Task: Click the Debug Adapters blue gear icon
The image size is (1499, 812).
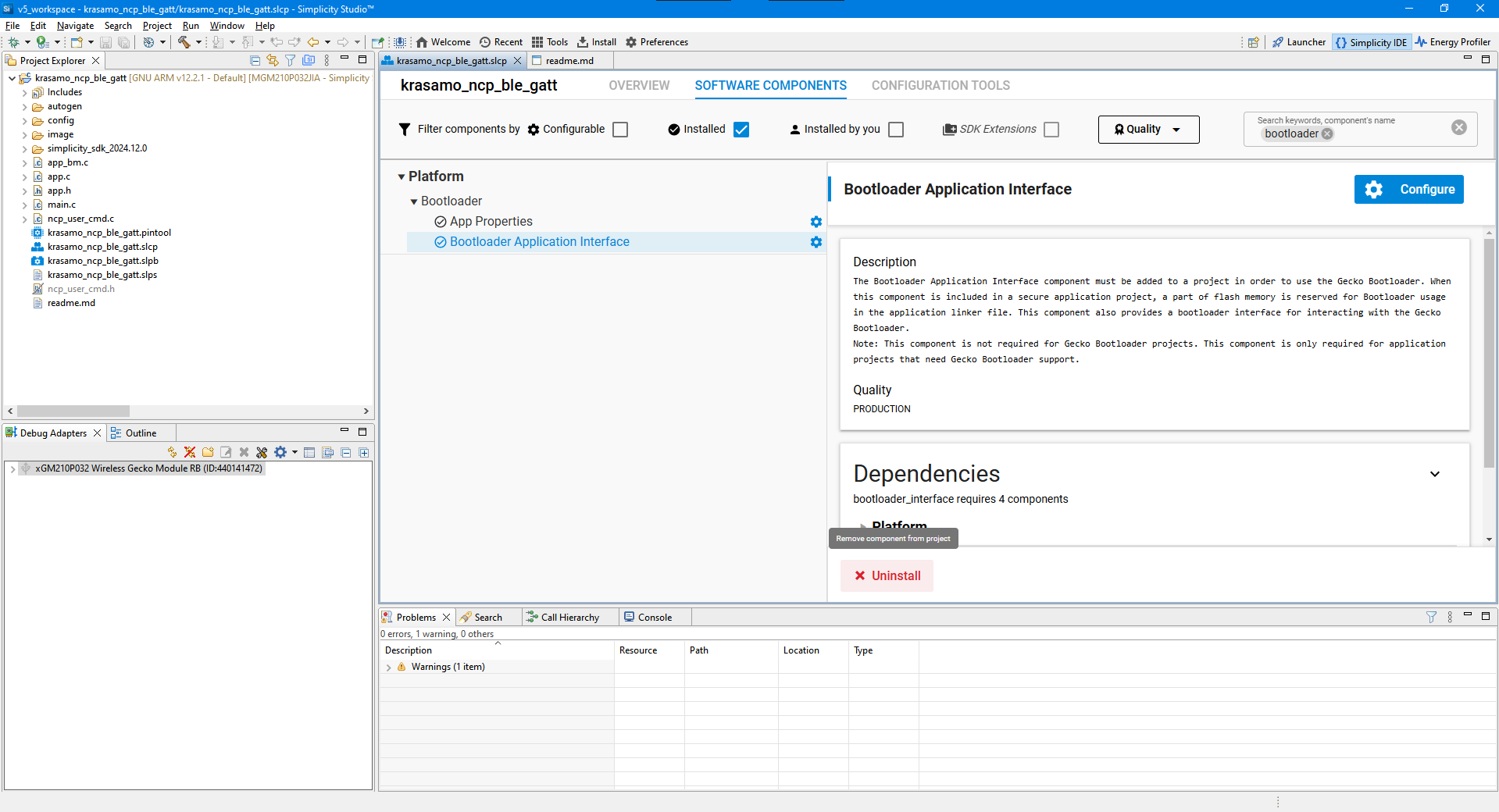Action: pos(280,452)
